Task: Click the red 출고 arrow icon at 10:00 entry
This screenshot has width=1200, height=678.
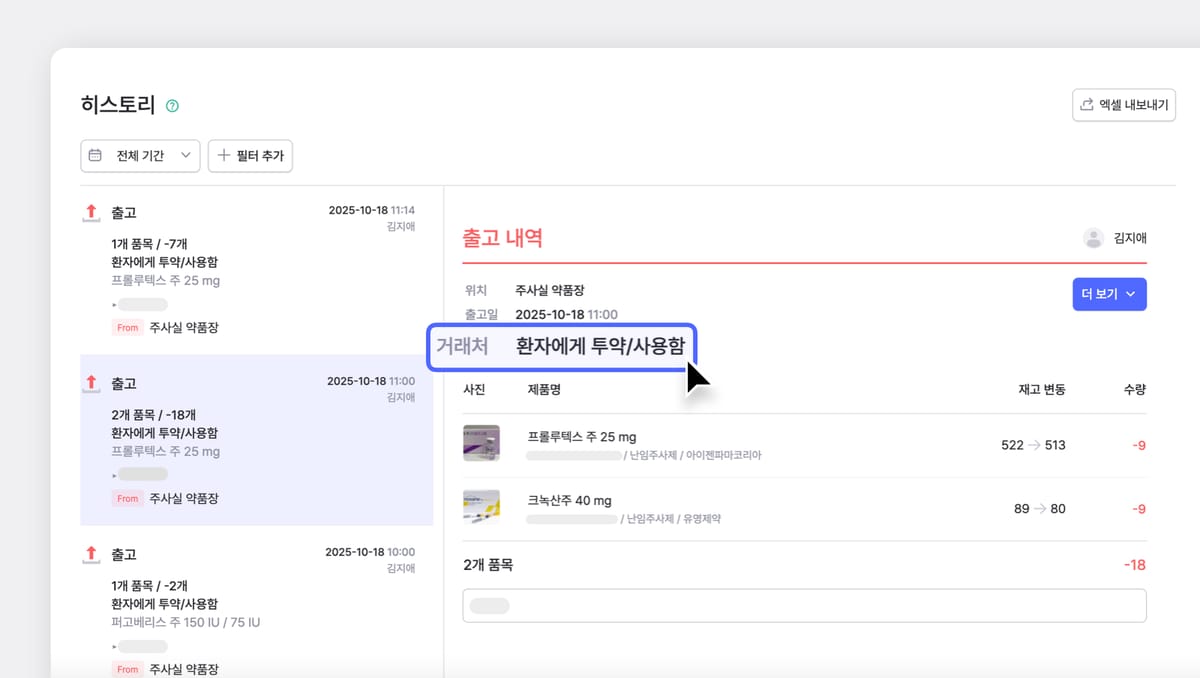Action: (x=91, y=554)
